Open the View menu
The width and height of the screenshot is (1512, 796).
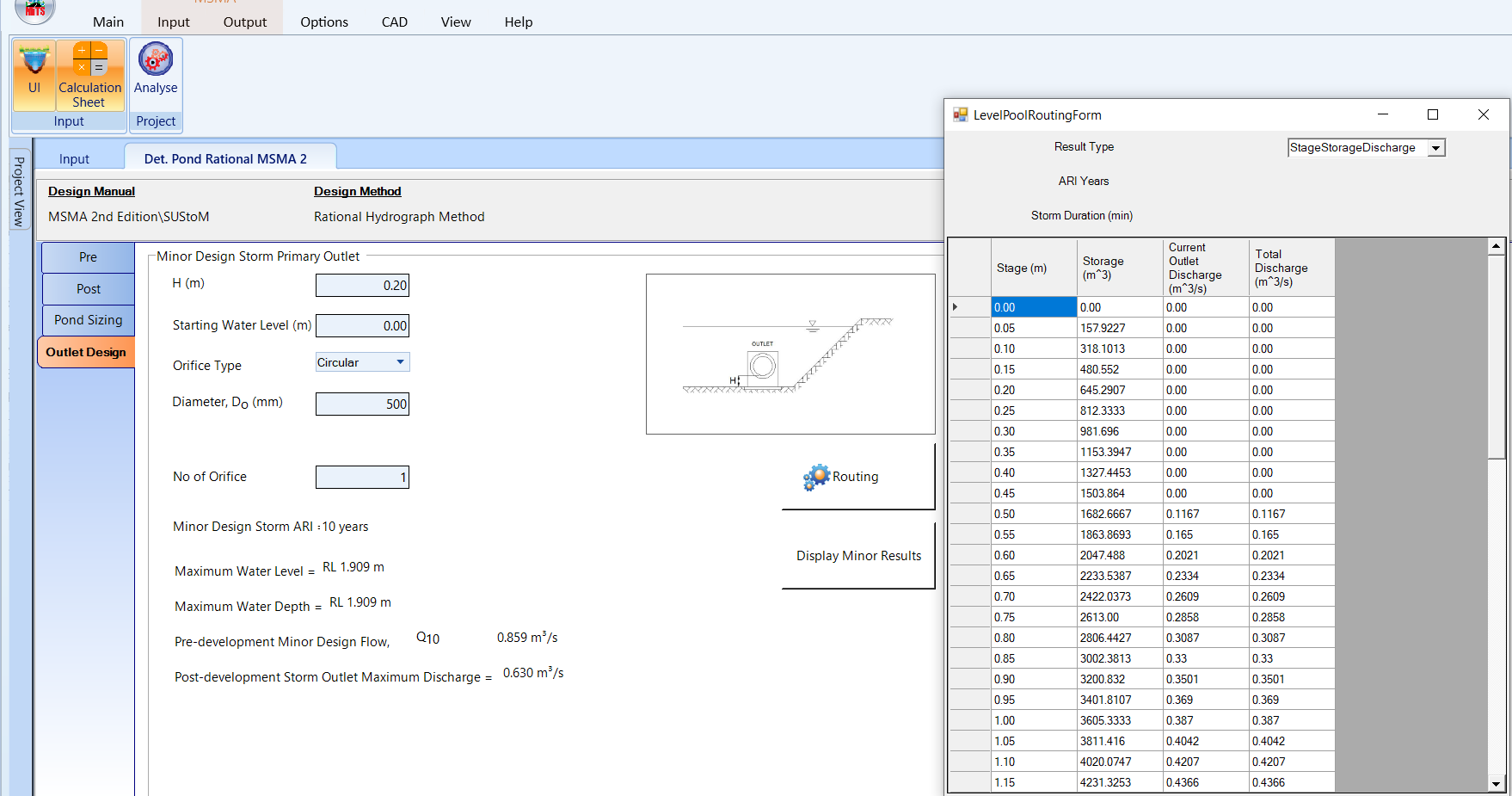pyautogui.click(x=456, y=22)
